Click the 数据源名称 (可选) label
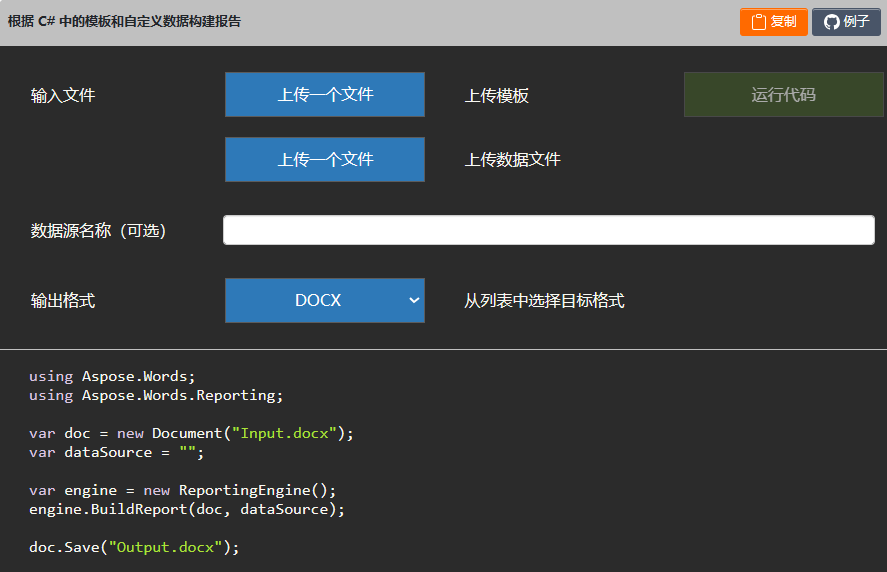This screenshot has width=887, height=572. pyautogui.click(x=98, y=230)
